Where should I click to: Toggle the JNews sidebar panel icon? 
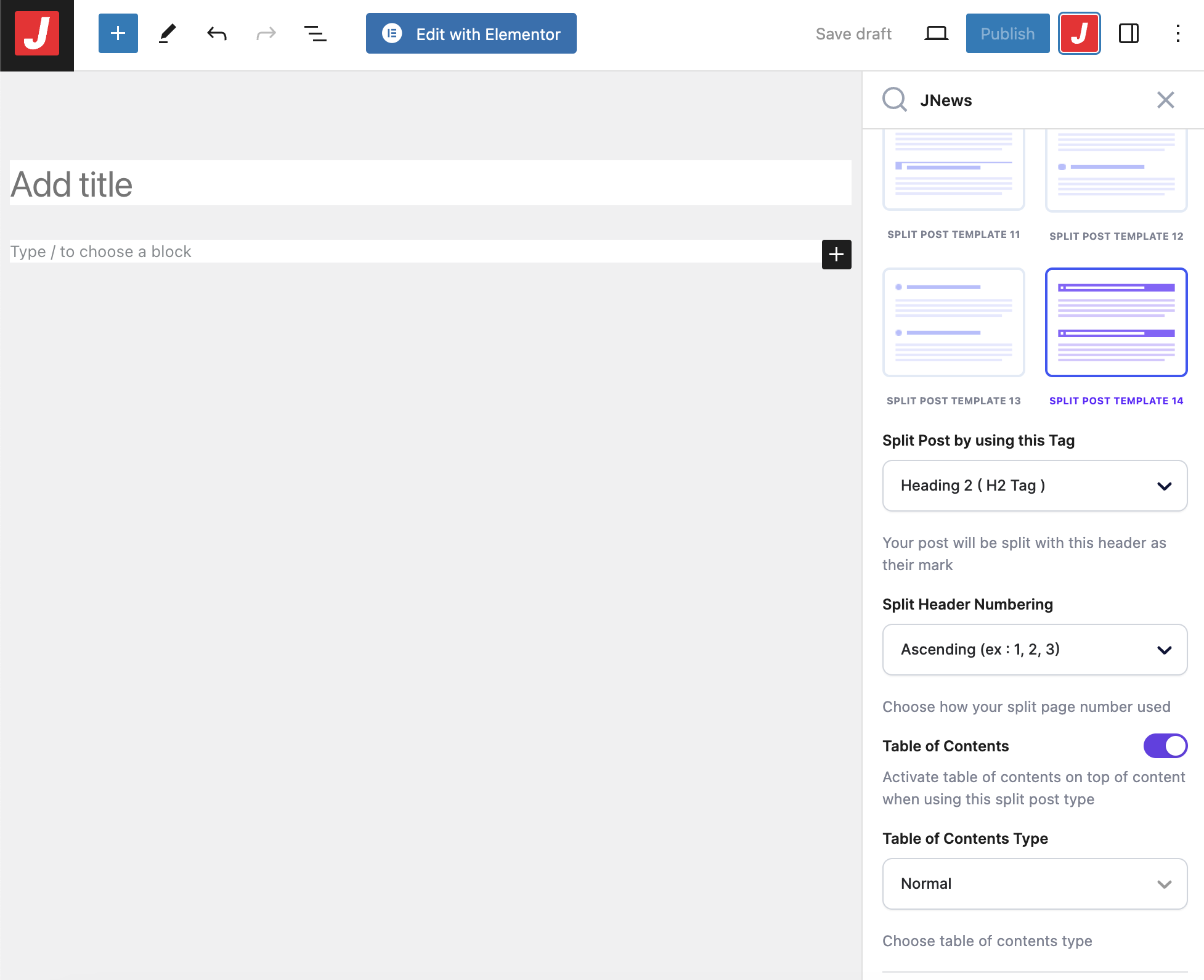click(x=1079, y=33)
